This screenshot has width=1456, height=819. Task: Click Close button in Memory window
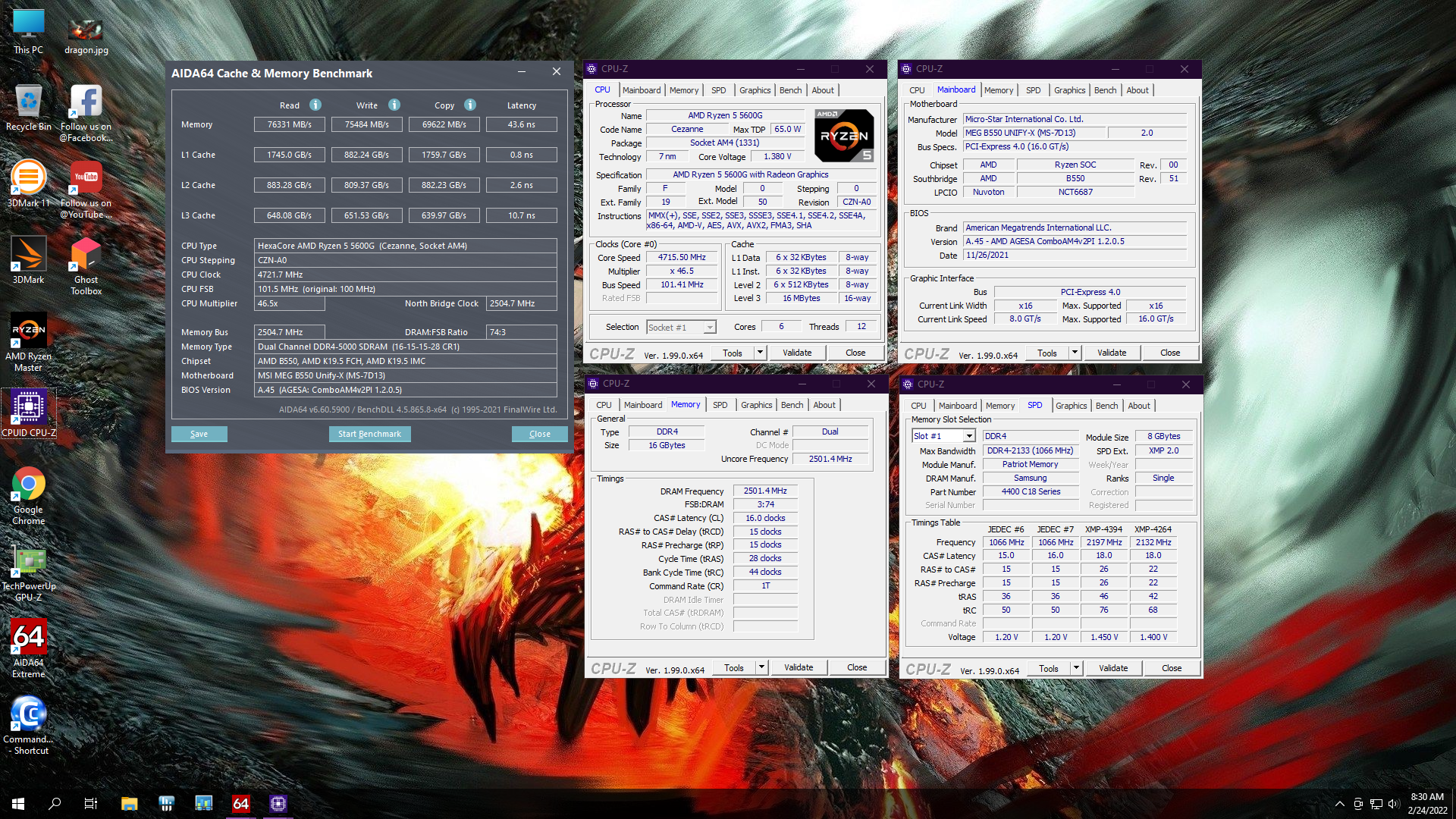pyautogui.click(x=857, y=667)
